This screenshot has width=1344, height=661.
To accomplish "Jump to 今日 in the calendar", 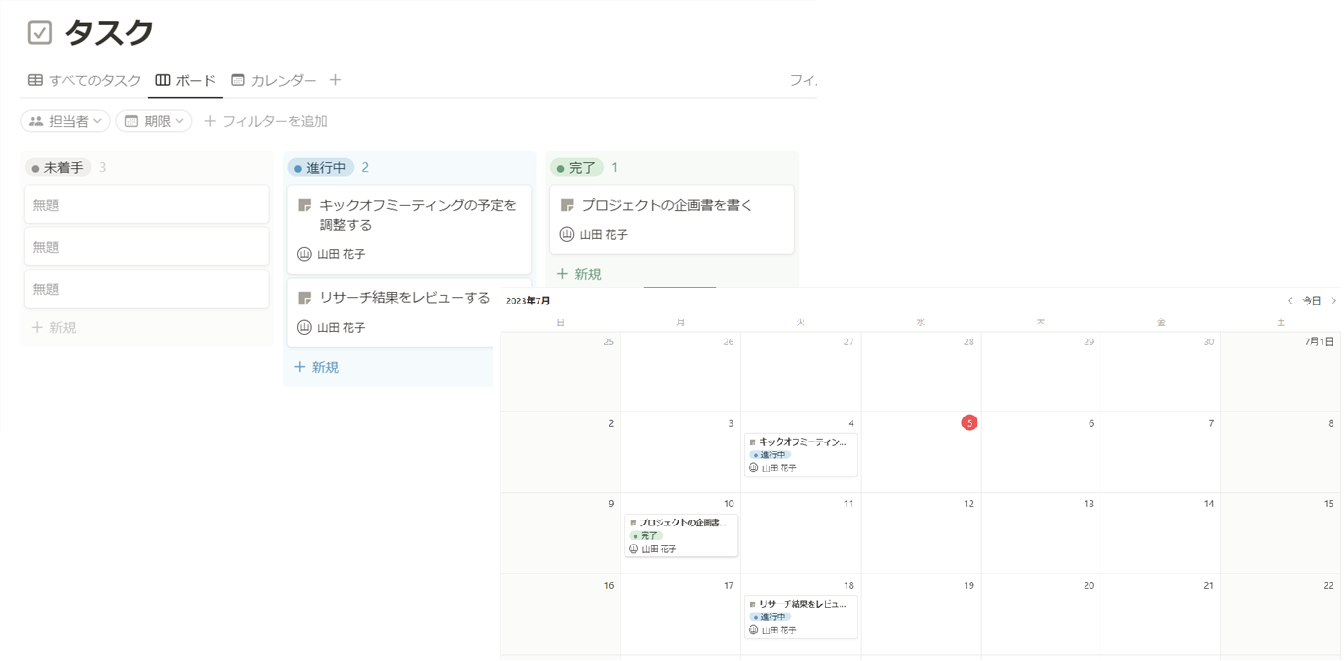I will [x=1311, y=301].
